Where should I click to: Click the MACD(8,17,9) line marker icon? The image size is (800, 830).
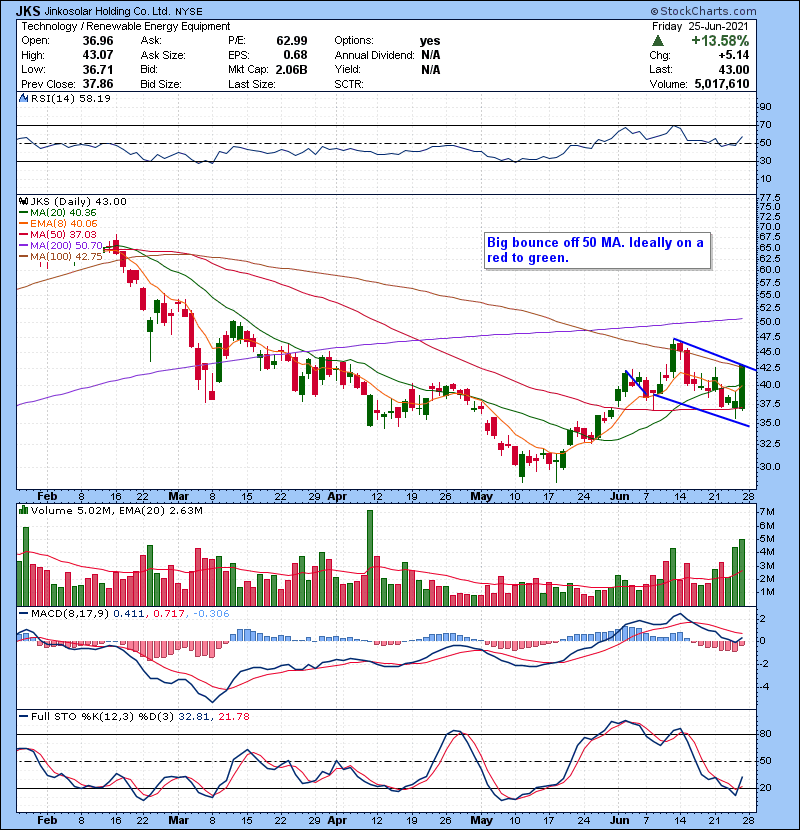coord(22,613)
